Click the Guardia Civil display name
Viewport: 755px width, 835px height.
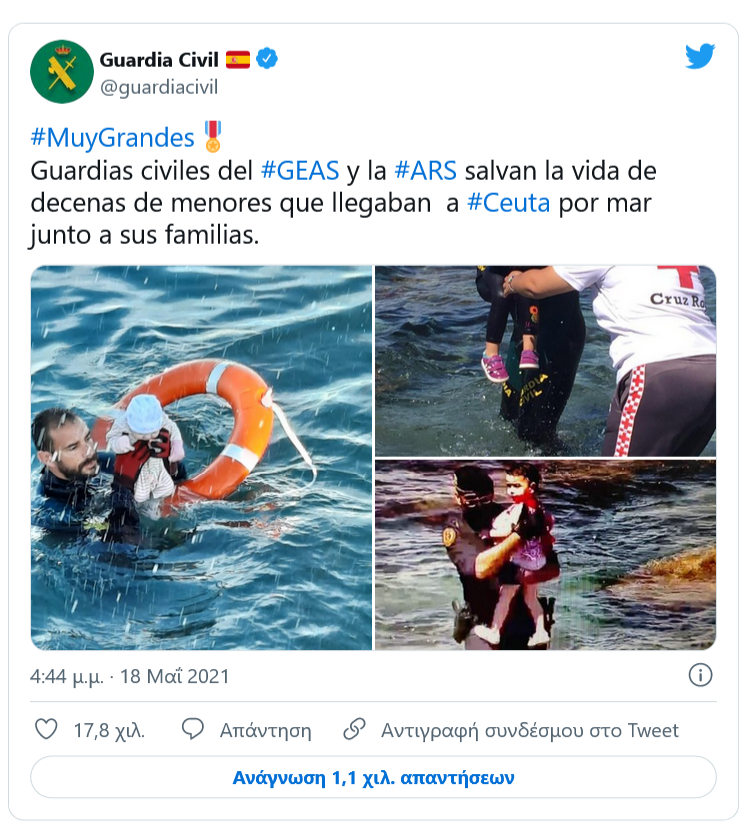click(159, 60)
